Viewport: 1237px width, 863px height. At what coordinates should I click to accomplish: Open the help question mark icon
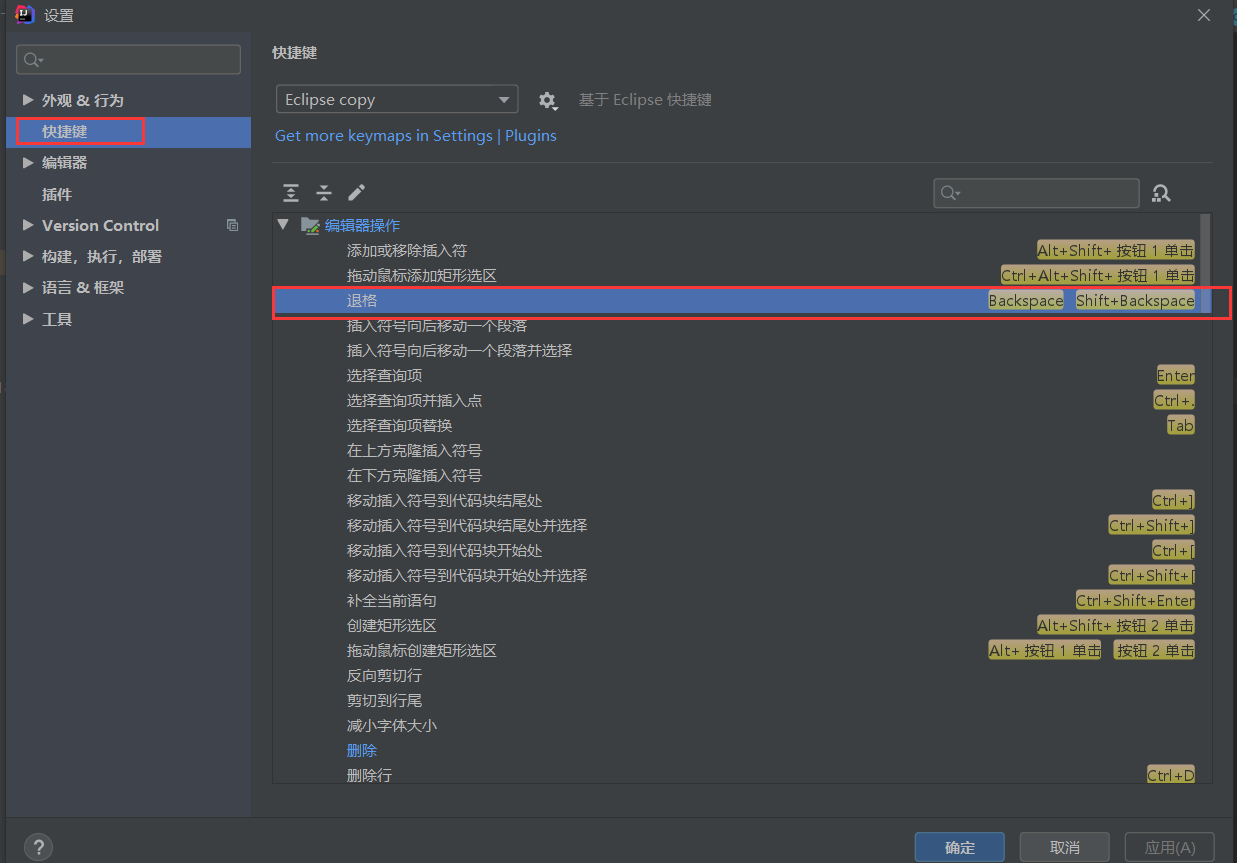click(x=38, y=846)
